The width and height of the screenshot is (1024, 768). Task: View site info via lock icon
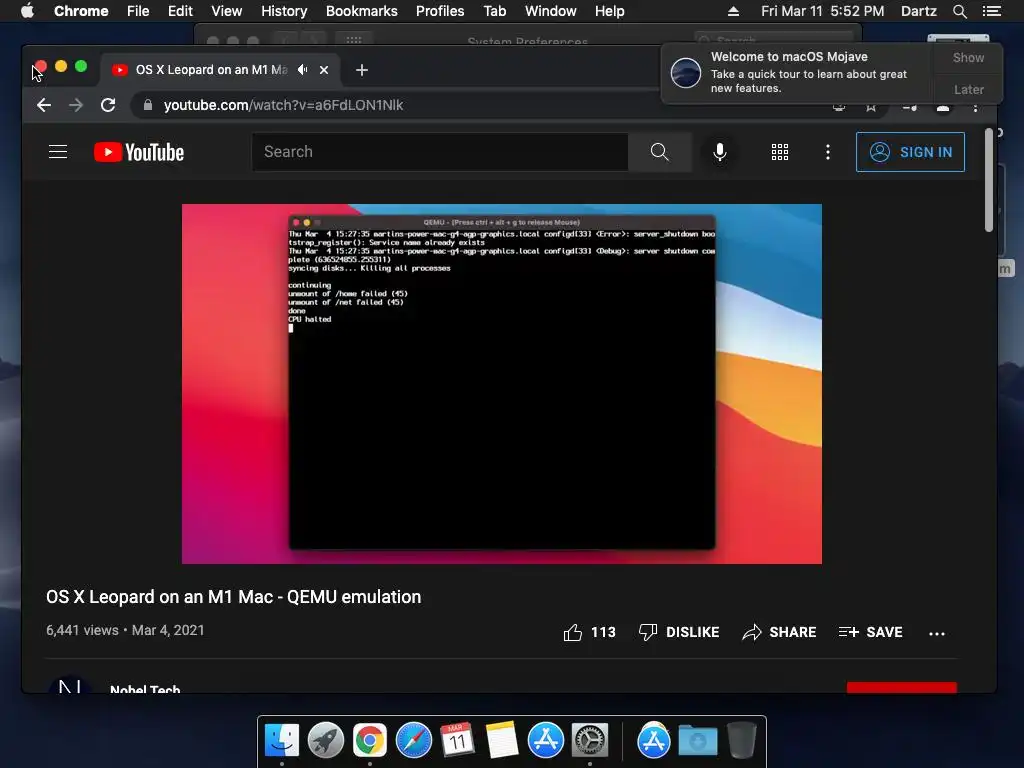(x=148, y=105)
